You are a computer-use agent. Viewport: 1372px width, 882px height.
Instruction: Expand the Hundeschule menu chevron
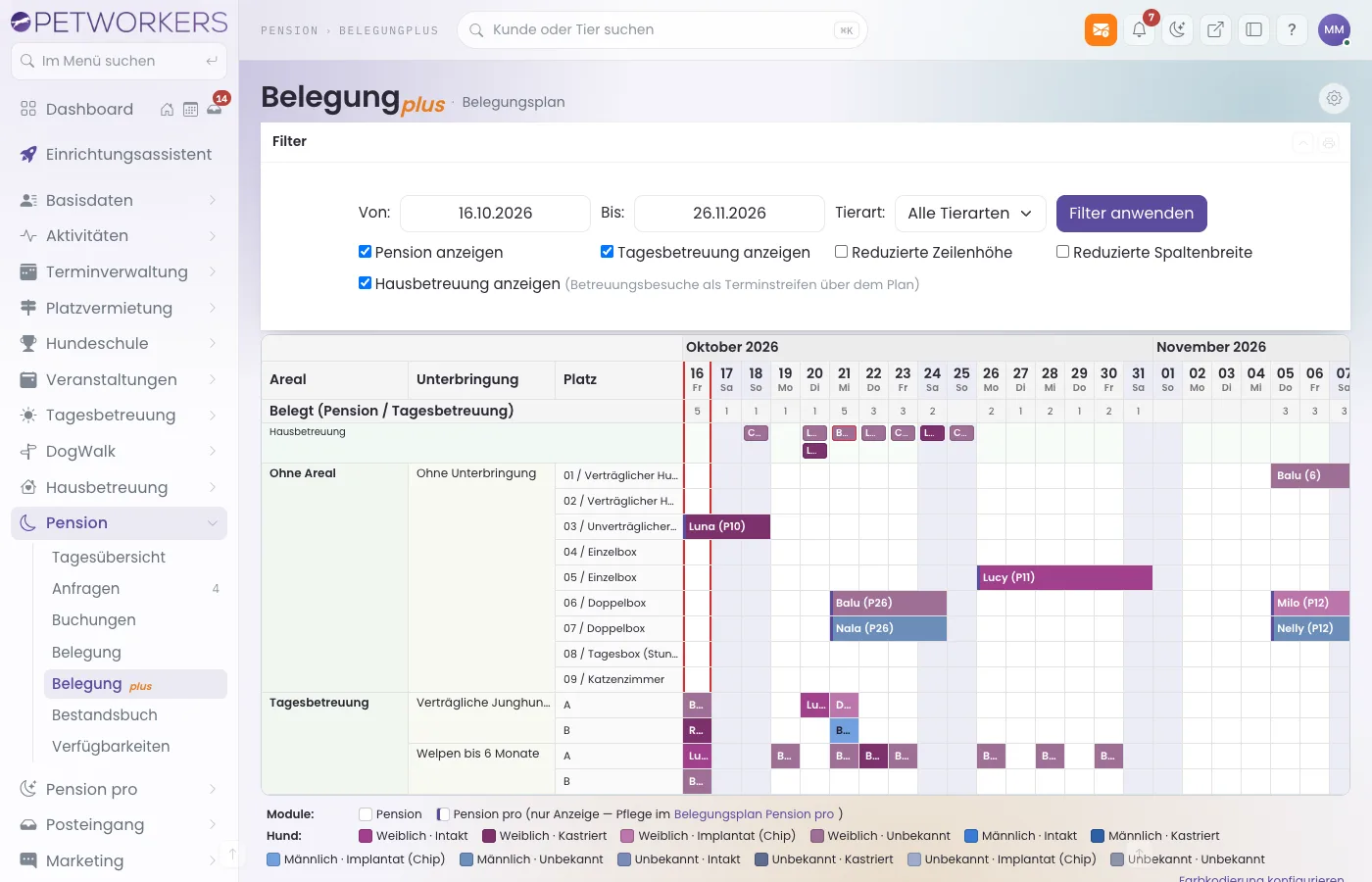pos(213,343)
